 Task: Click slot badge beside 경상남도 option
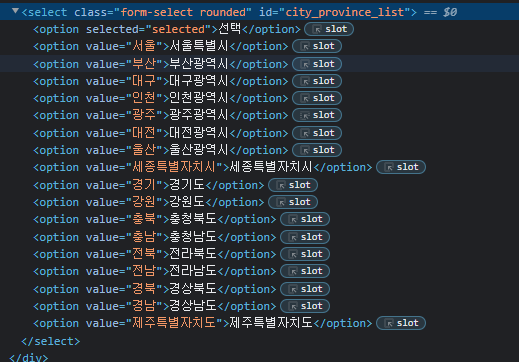click(x=305, y=306)
